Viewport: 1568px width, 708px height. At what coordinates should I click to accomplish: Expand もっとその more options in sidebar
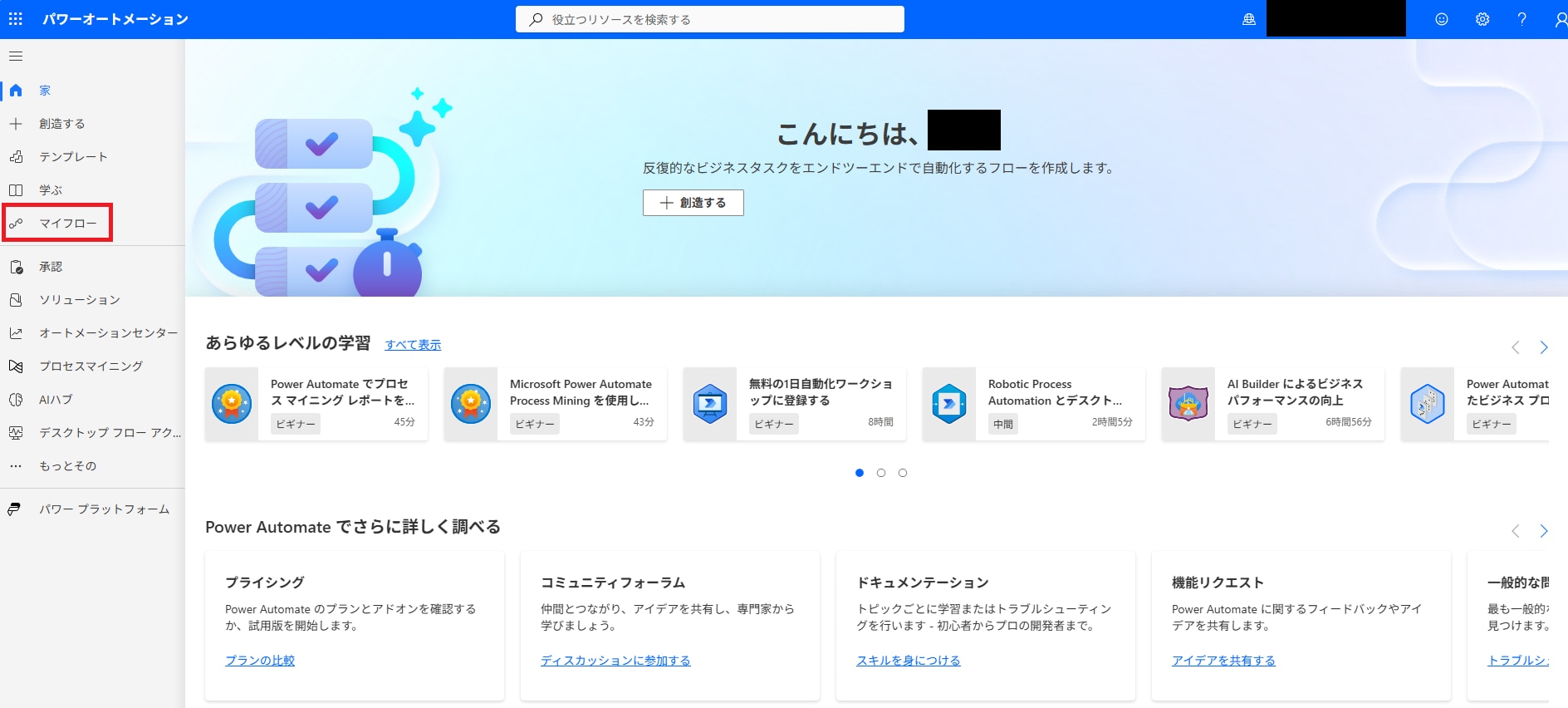(67, 466)
